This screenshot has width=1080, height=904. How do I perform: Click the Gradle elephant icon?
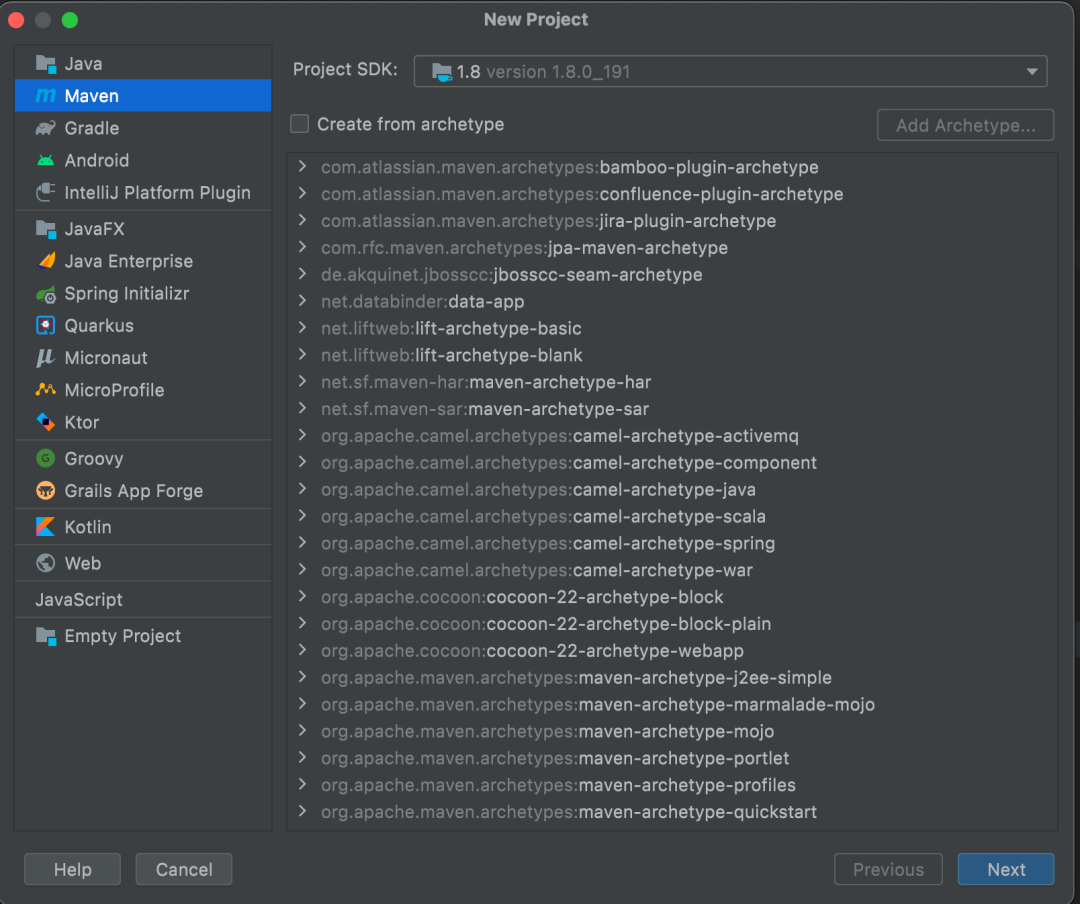45,128
